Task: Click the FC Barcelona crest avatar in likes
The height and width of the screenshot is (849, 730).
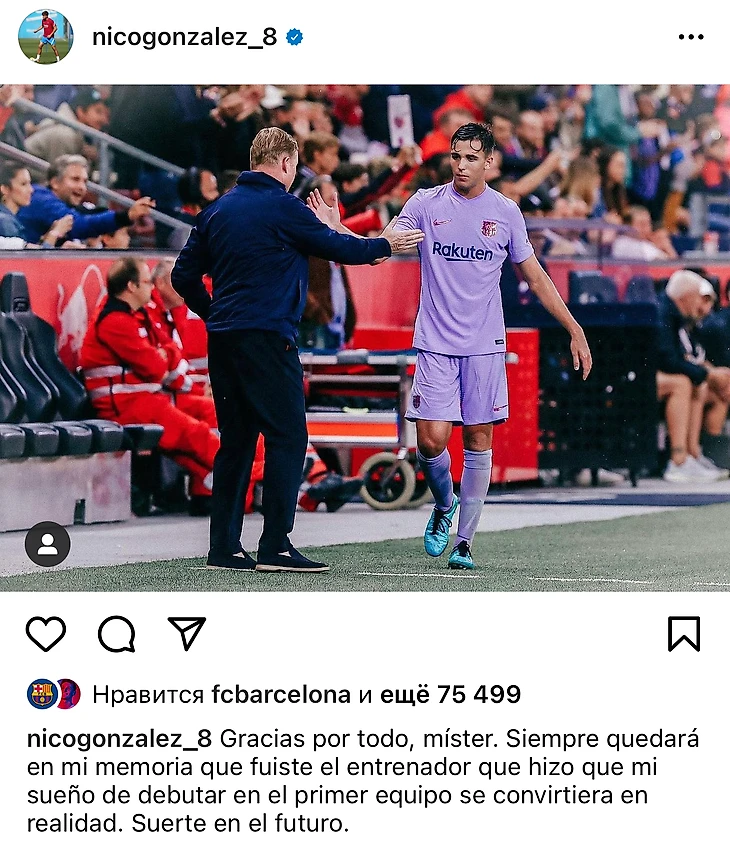Action: coord(41,694)
